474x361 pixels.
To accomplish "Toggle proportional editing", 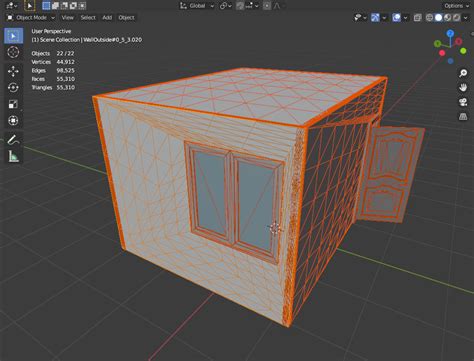I will coord(267,6).
